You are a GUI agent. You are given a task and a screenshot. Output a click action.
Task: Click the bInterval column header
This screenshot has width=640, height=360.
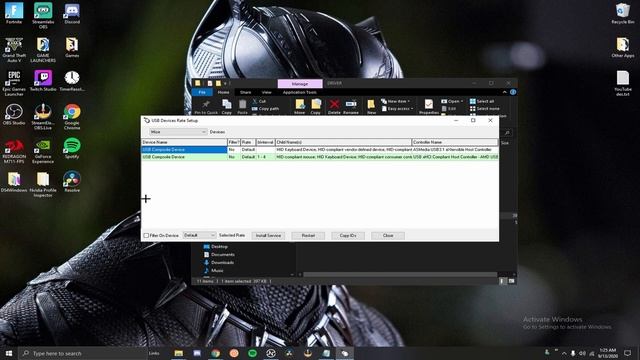[x=265, y=142]
